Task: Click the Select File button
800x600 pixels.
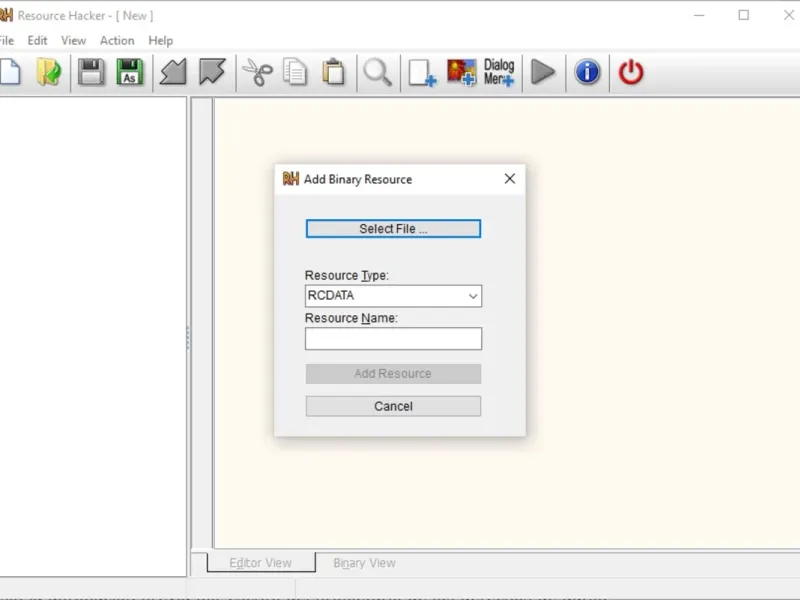Action: tap(393, 229)
